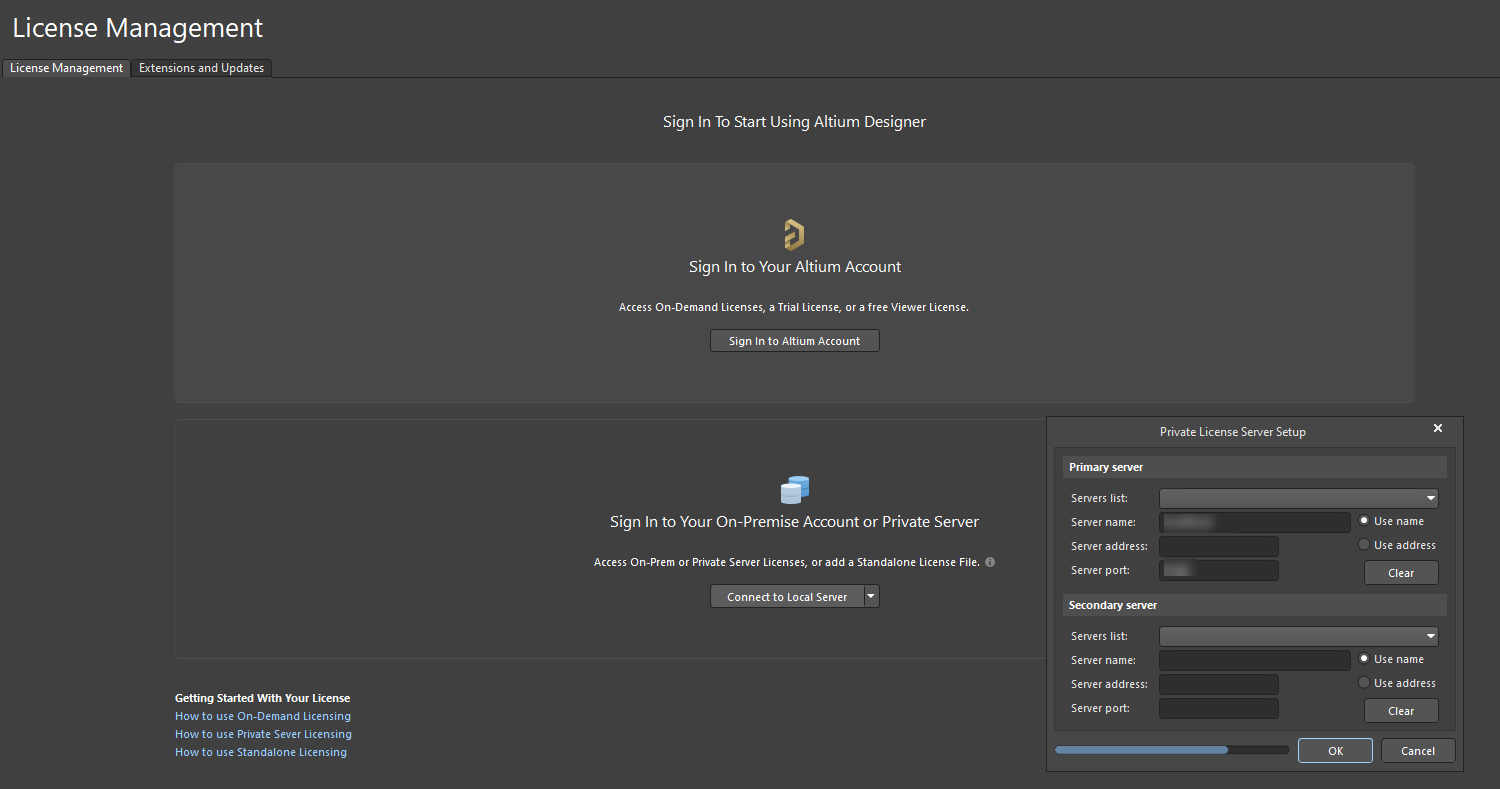Open the Secondary server Servers list dropdown
Screen dimensions: 1500x789
(x=1299, y=636)
